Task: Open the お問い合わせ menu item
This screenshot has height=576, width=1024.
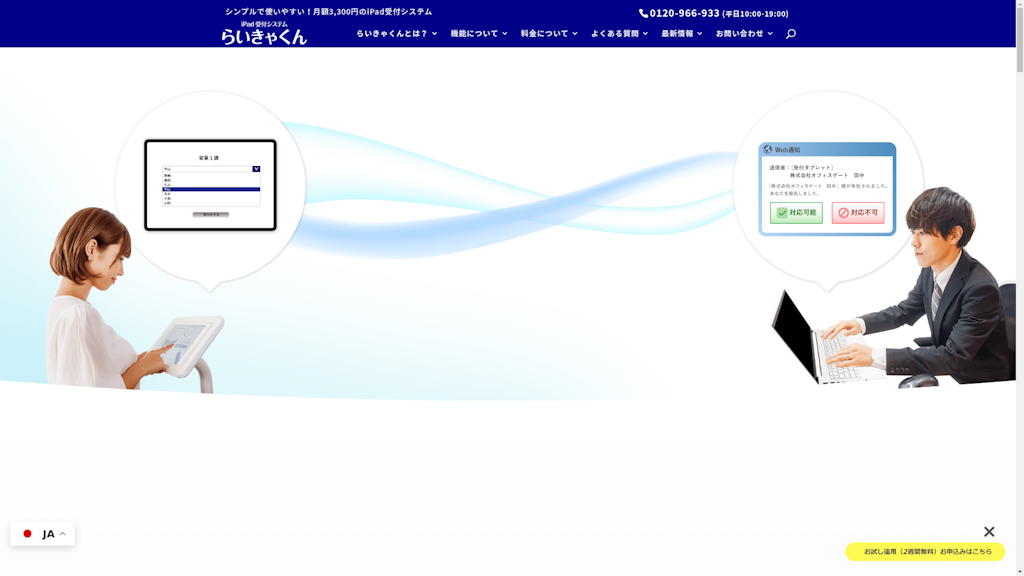Action: tap(743, 34)
